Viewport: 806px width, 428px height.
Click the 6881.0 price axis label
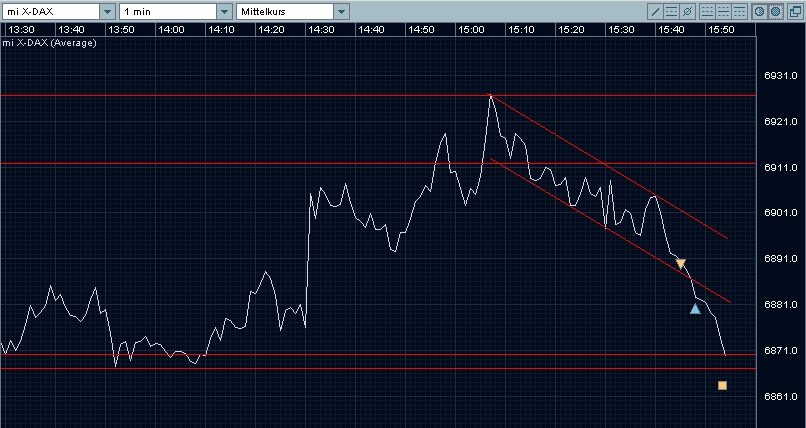781,305
